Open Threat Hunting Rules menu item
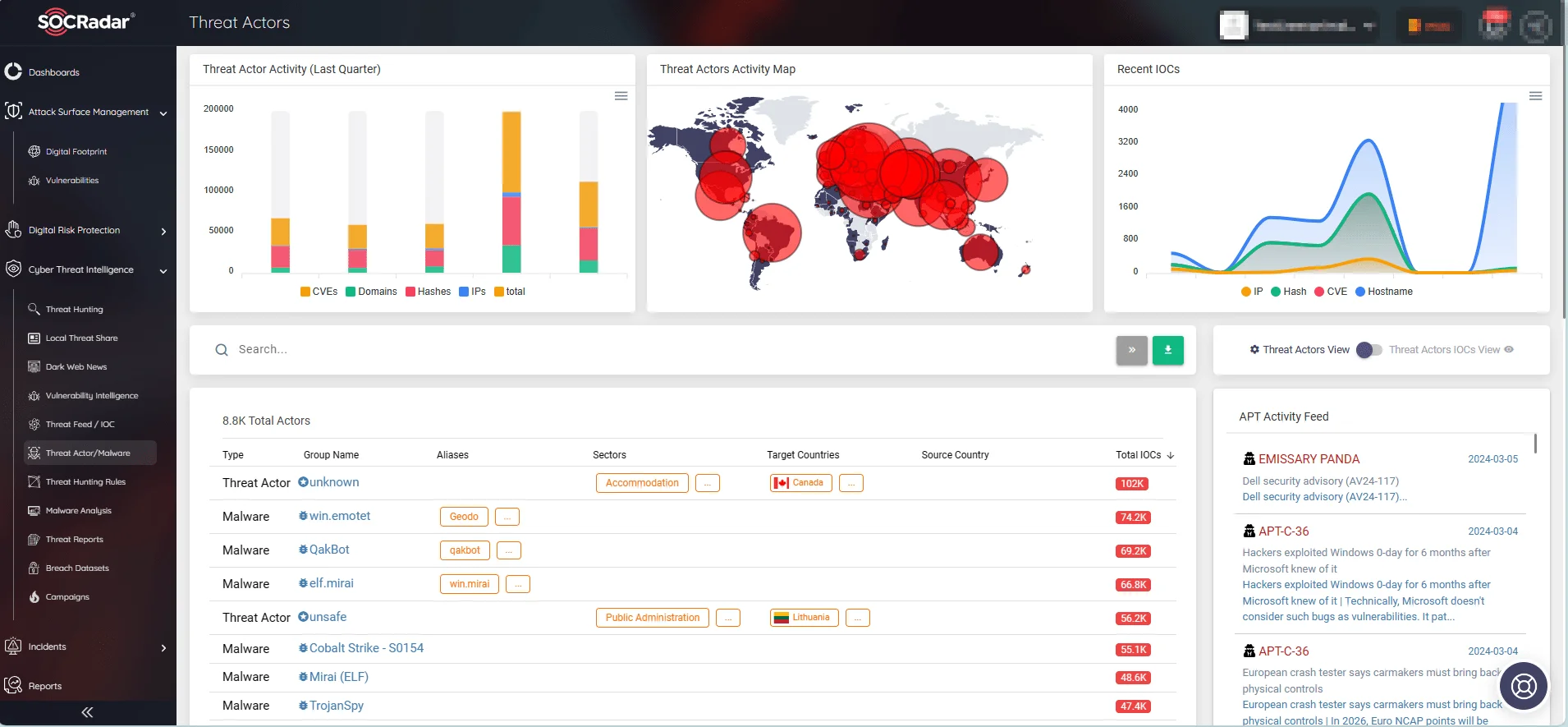This screenshot has width=1568, height=727. click(85, 481)
